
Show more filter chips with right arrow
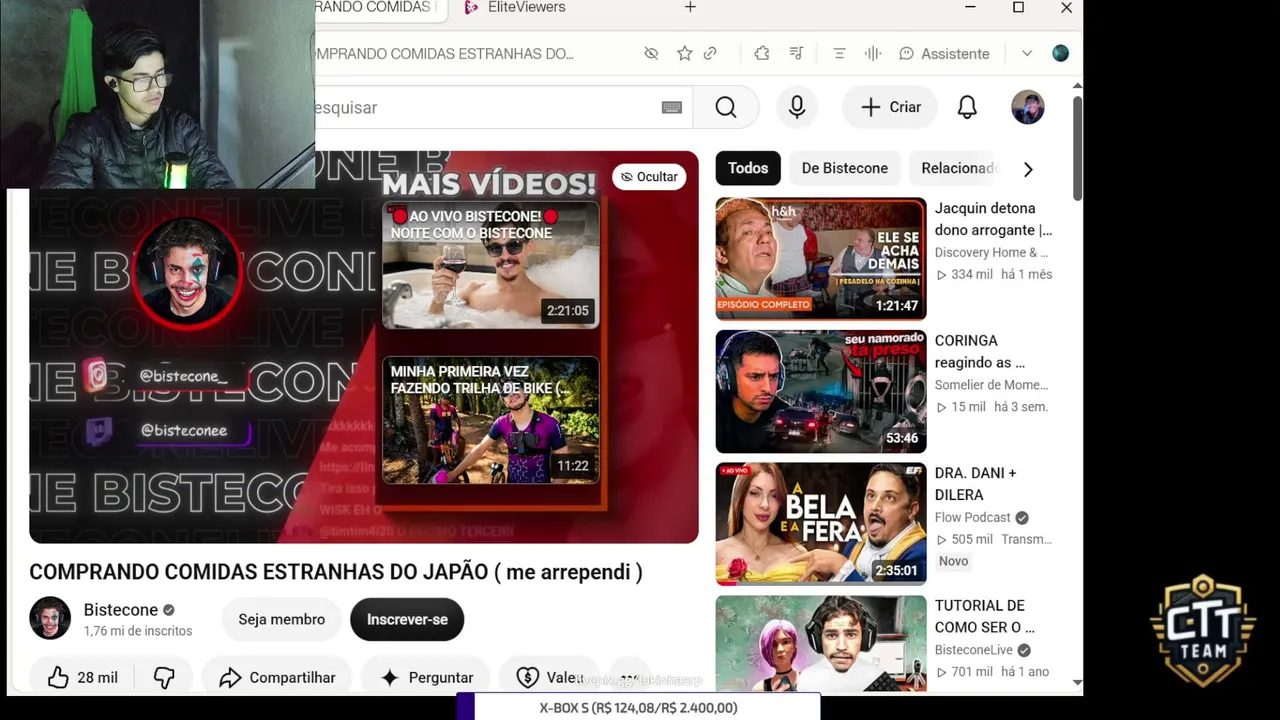pyautogui.click(x=1028, y=169)
